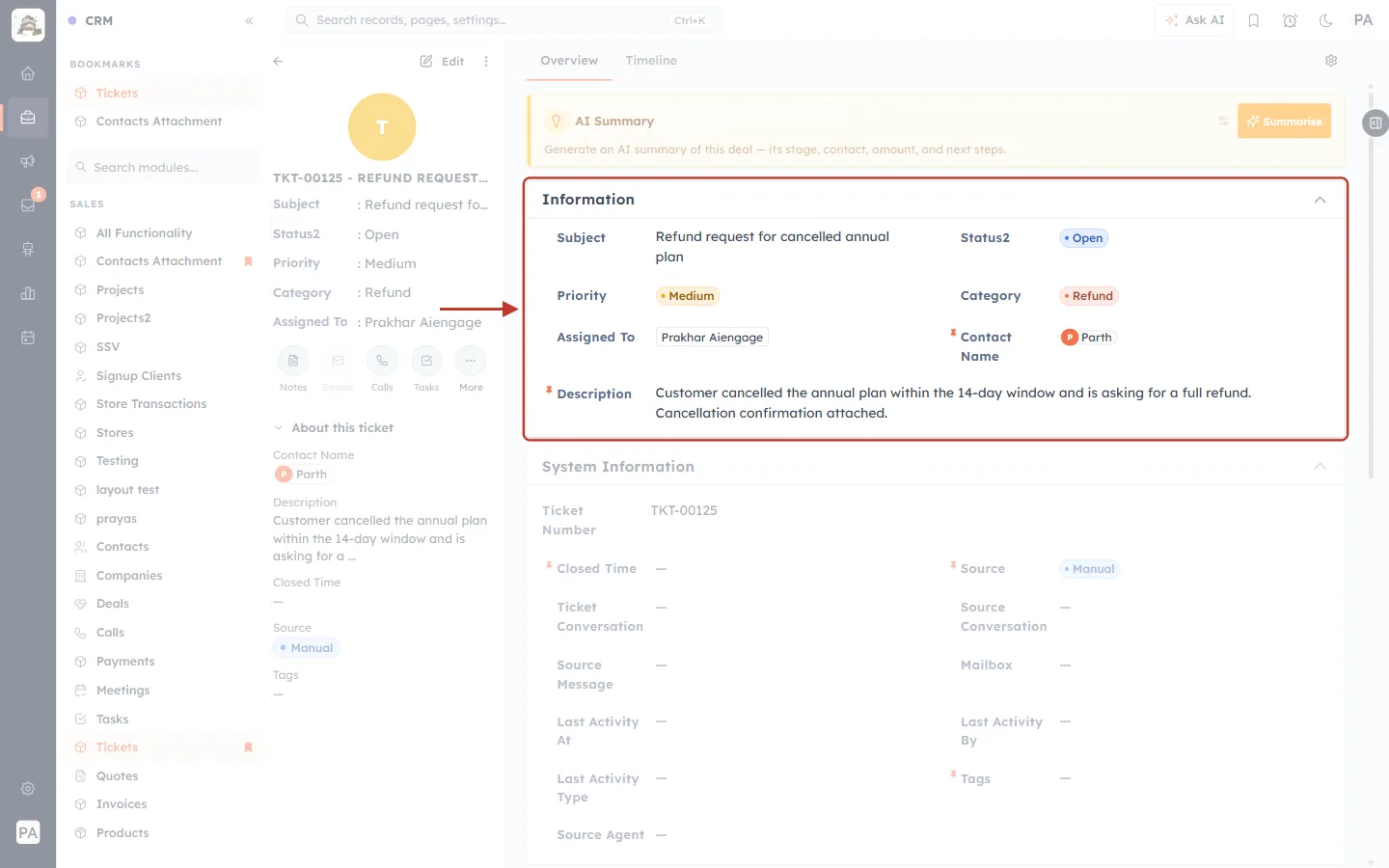
Task: Collapse the System Information section
Action: coord(1320,467)
